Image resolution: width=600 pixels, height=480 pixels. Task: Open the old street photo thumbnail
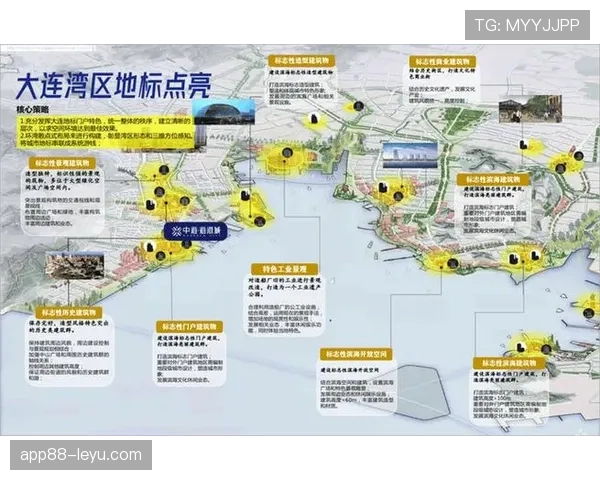click(530, 108)
